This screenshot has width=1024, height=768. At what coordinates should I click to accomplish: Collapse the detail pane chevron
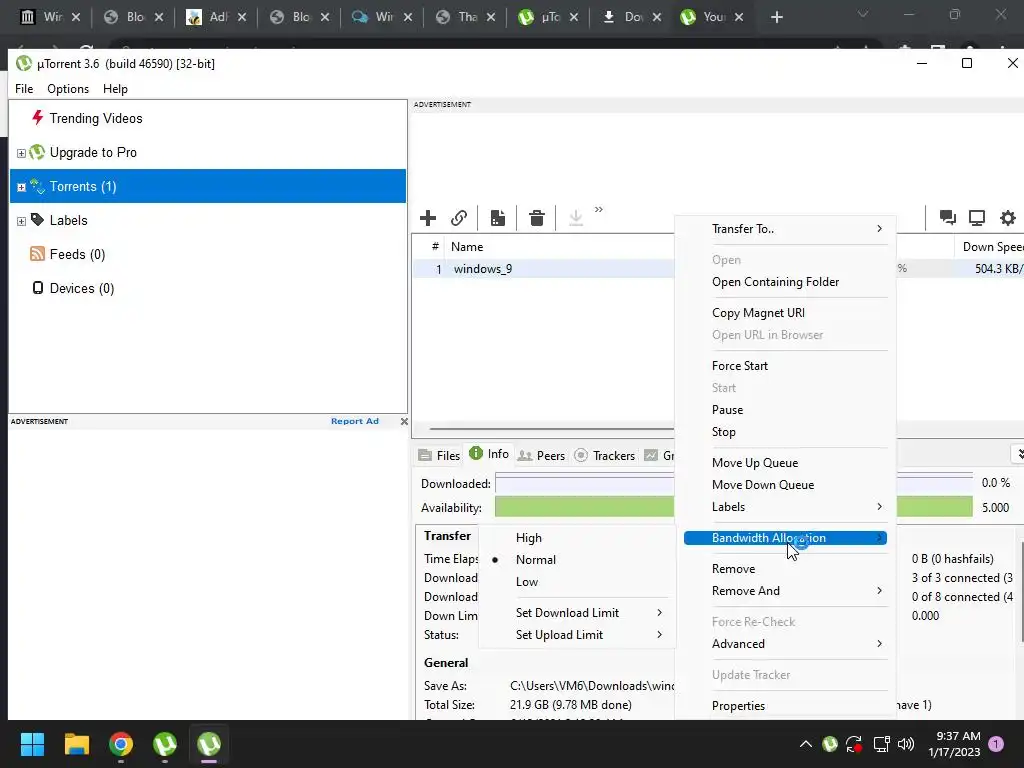[x=1019, y=453]
